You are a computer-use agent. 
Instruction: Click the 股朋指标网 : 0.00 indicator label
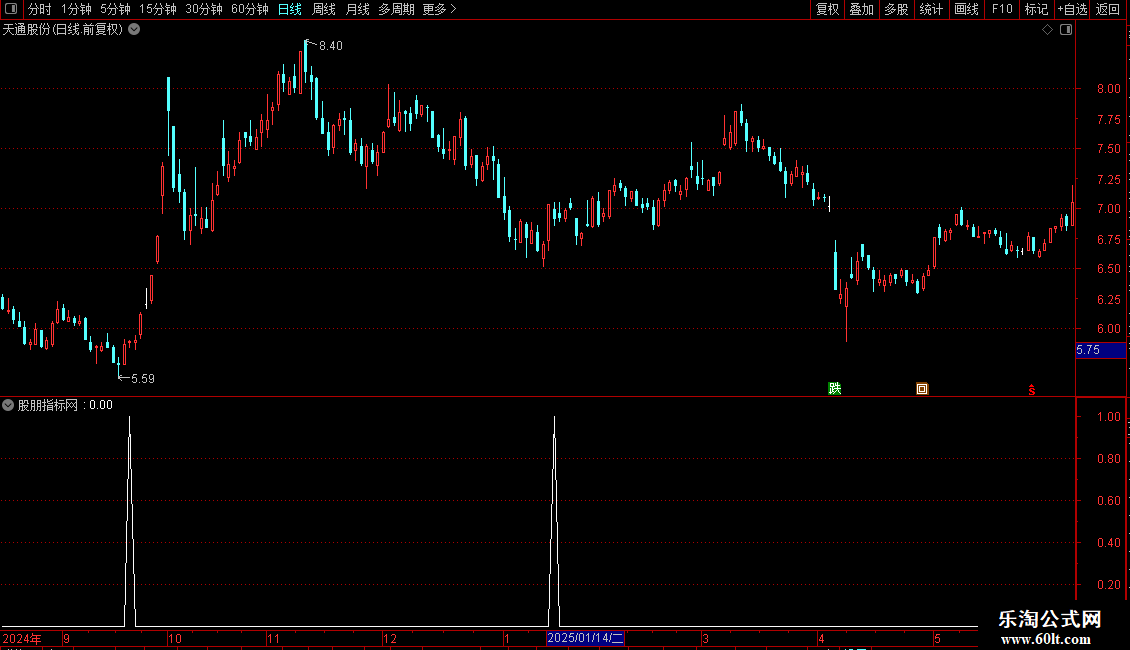[65, 405]
